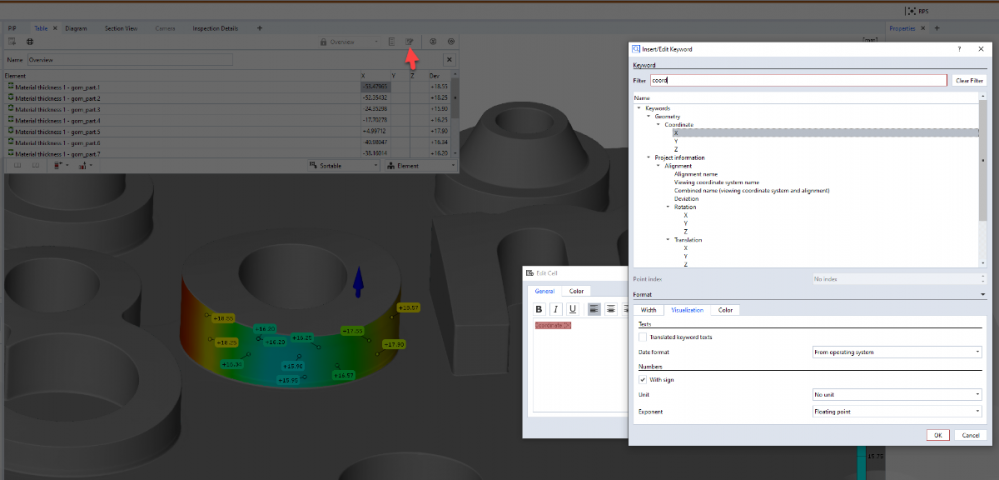Open the Unit dropdown
The image size is (999, 480).
click(897, 394)
